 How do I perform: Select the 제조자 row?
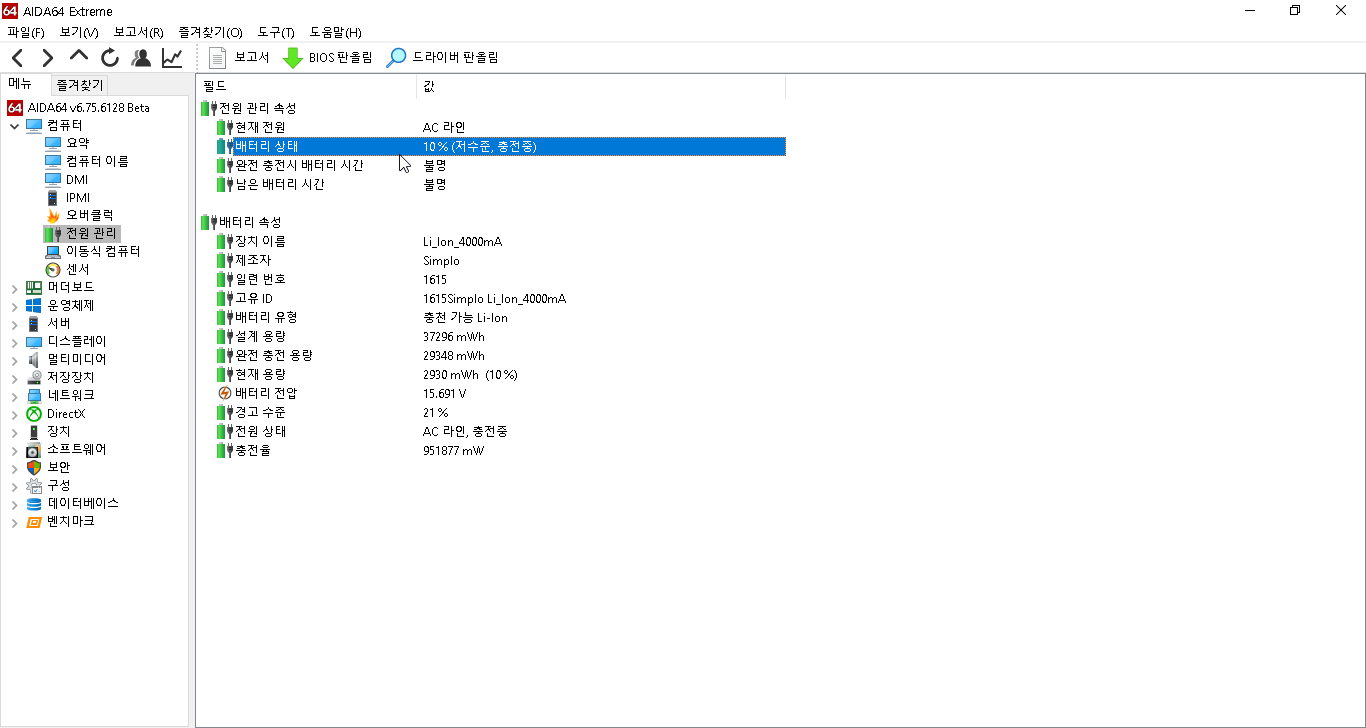coord(500,260)
